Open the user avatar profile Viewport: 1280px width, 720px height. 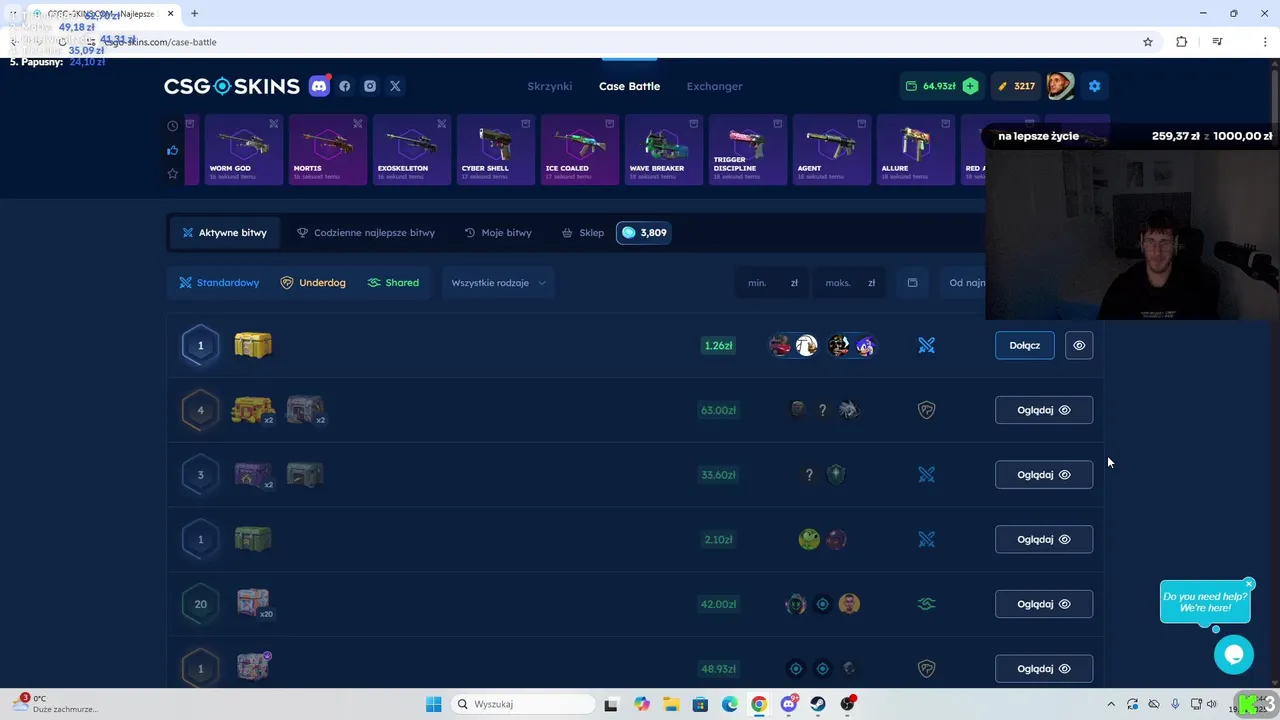pos(1060,86)
